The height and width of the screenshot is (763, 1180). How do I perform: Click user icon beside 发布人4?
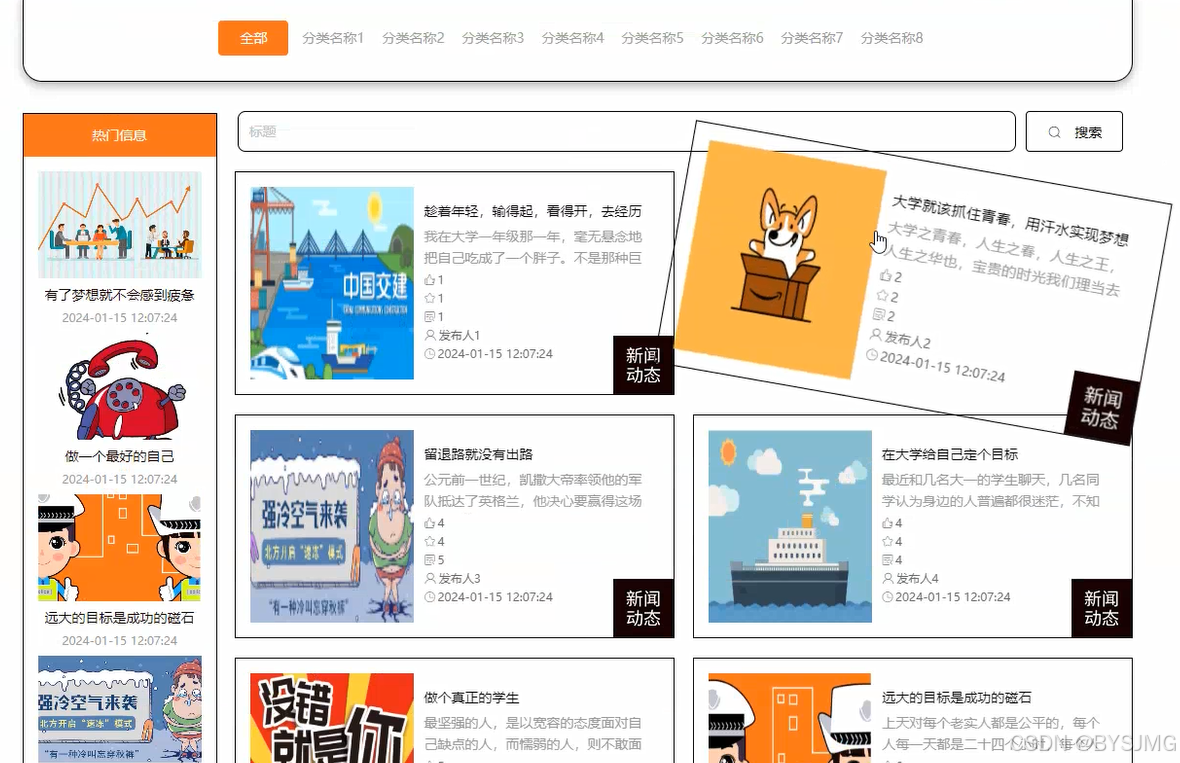tap(887, 578)
